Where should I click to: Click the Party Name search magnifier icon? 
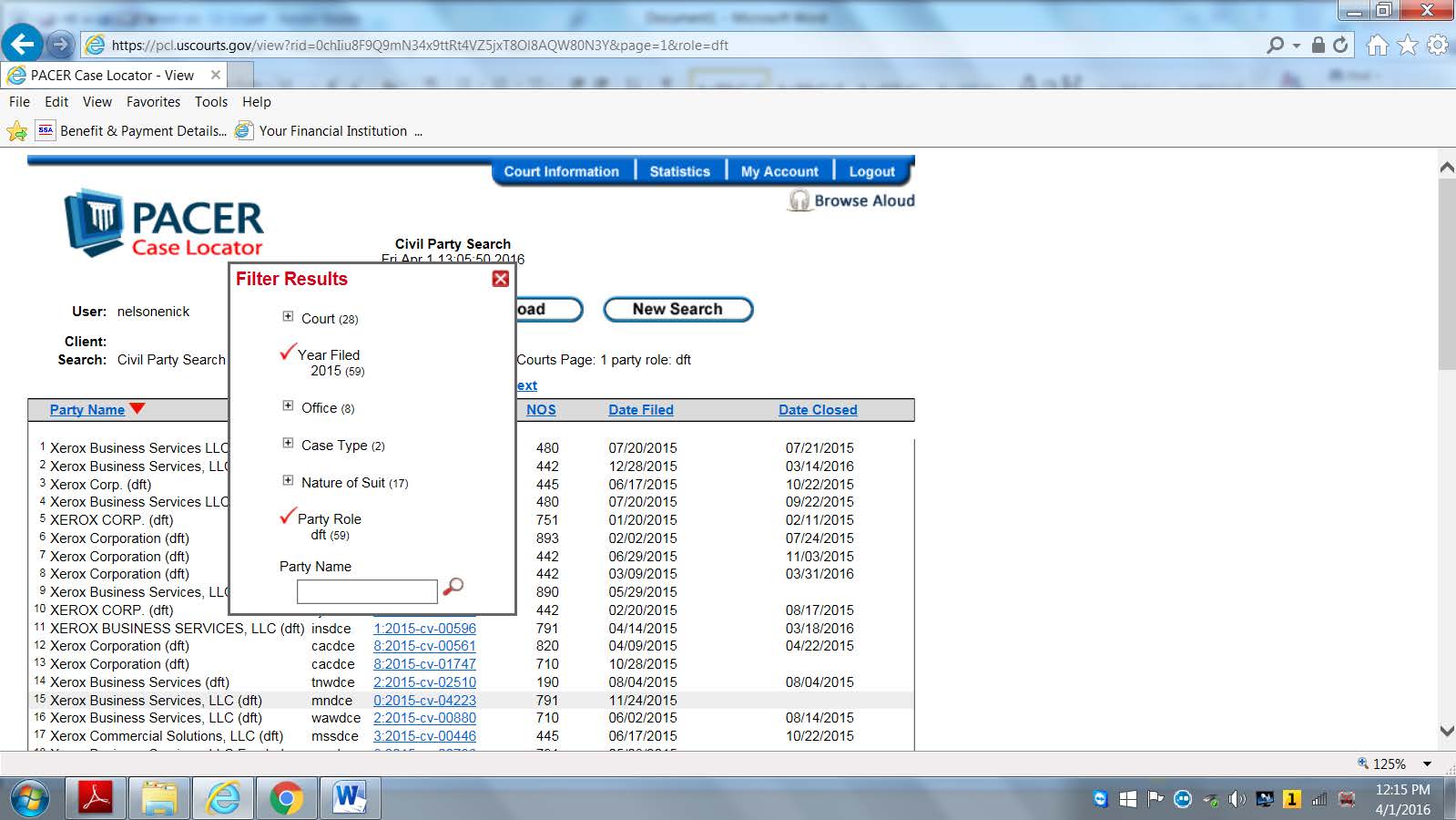click(x=453, y=588)
